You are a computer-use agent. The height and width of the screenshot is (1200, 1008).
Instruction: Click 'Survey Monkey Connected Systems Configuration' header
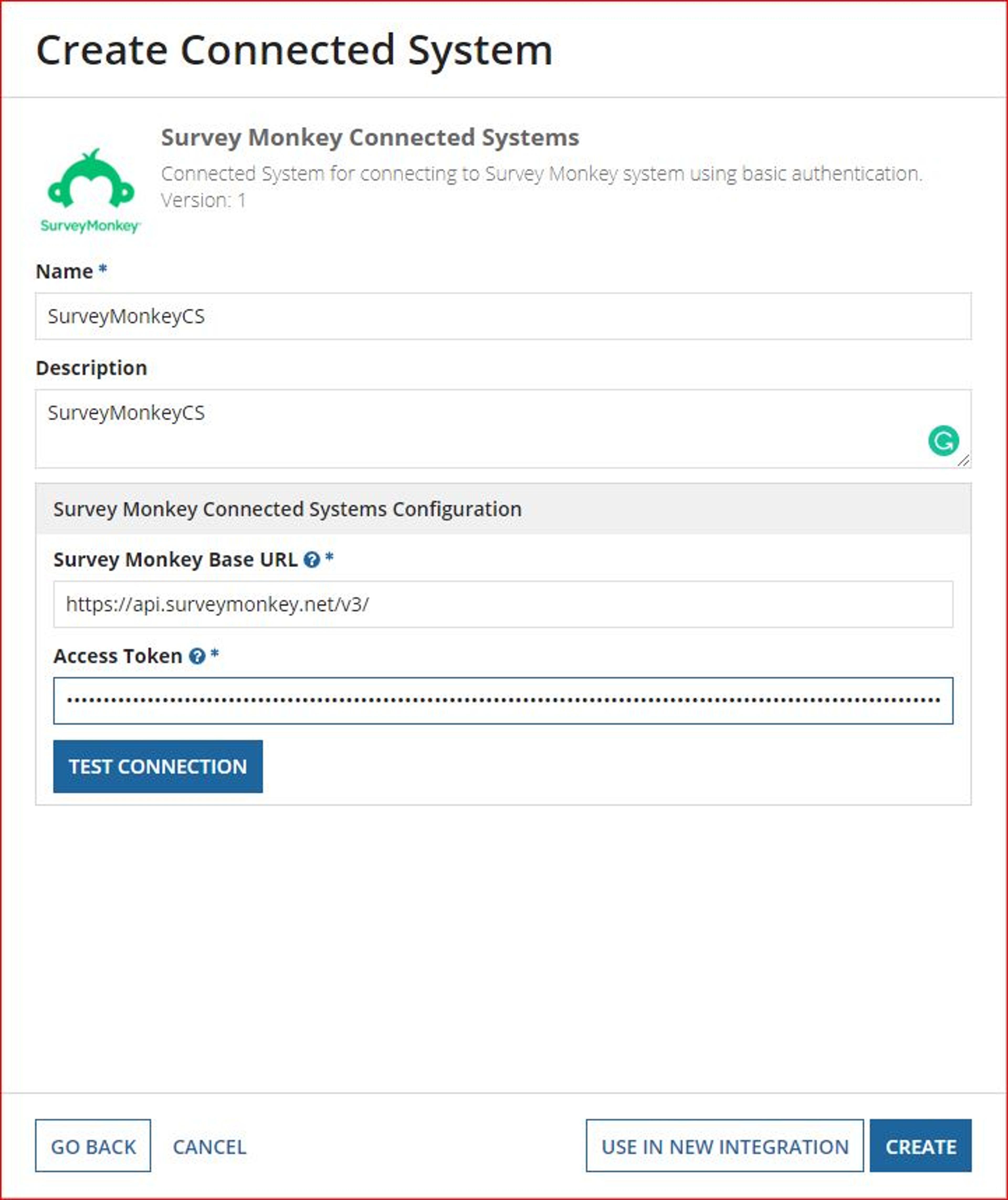point(503,509)
